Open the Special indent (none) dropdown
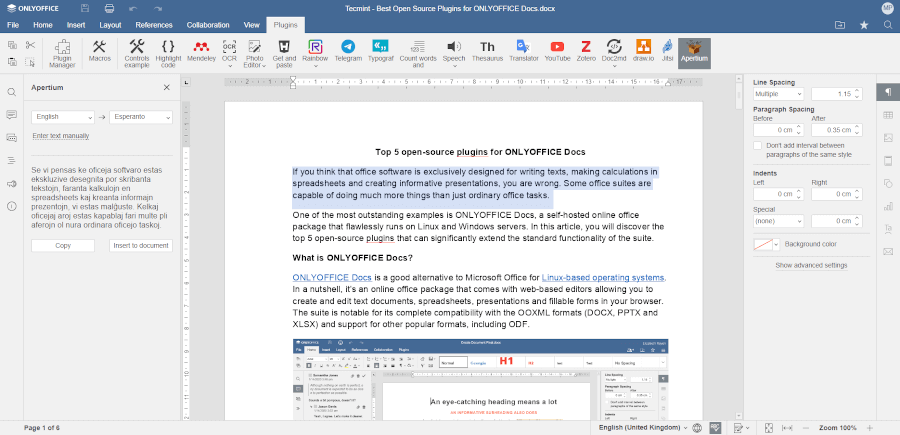This screenshot has height=435, width=900. (x=778, y=221)
